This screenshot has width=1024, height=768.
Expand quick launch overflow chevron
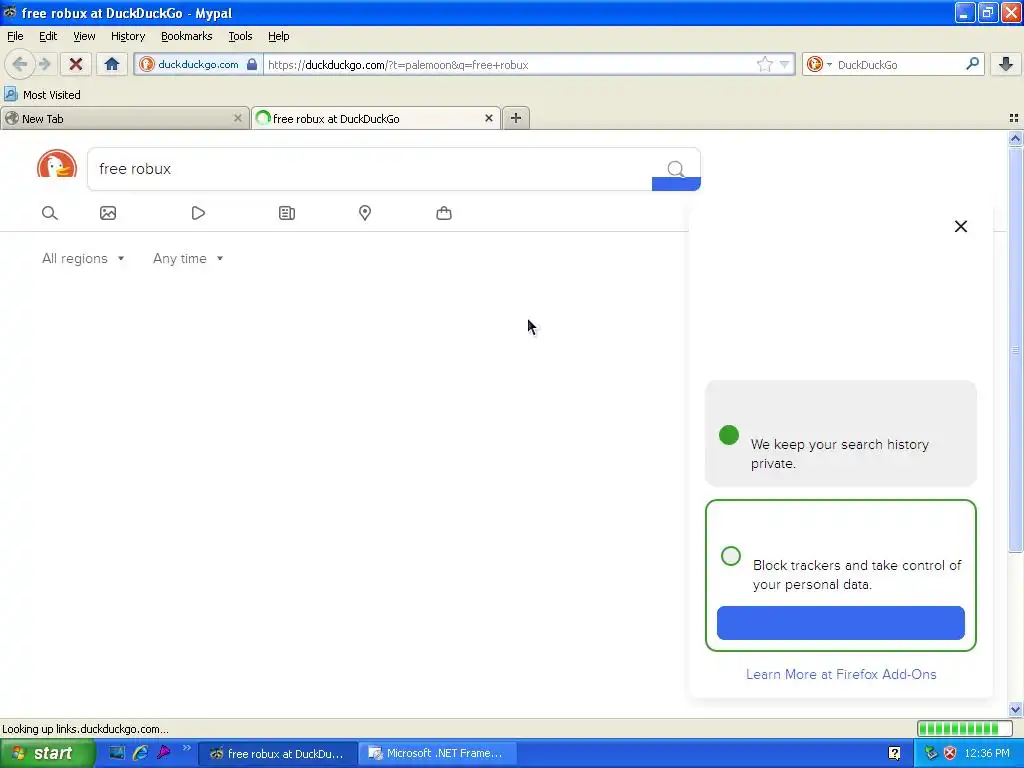[187, 748]
